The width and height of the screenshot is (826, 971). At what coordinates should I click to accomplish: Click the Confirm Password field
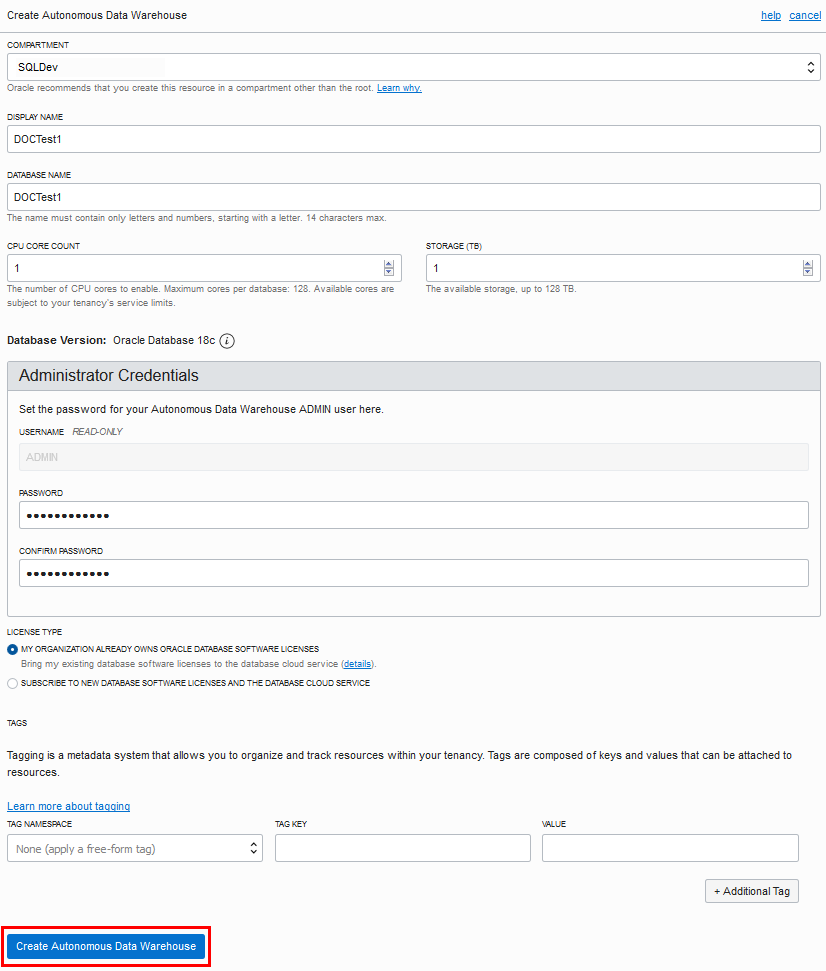(413, 573)
